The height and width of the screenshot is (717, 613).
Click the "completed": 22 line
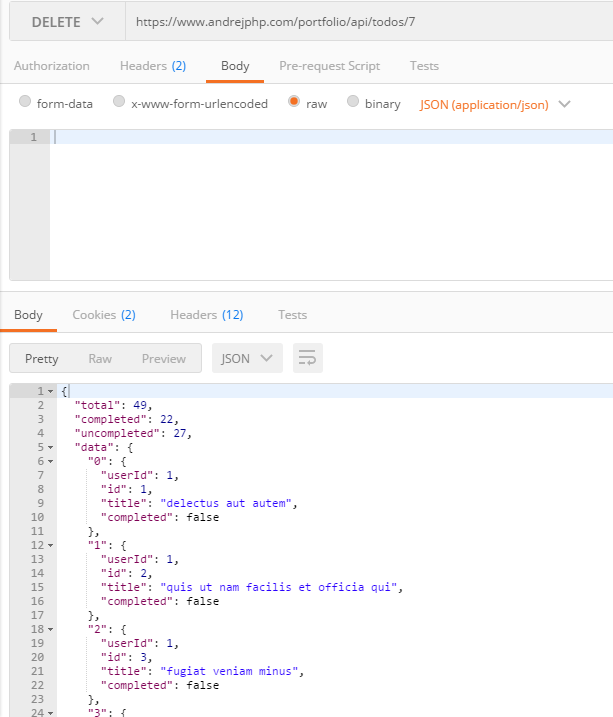coord(127,419)
